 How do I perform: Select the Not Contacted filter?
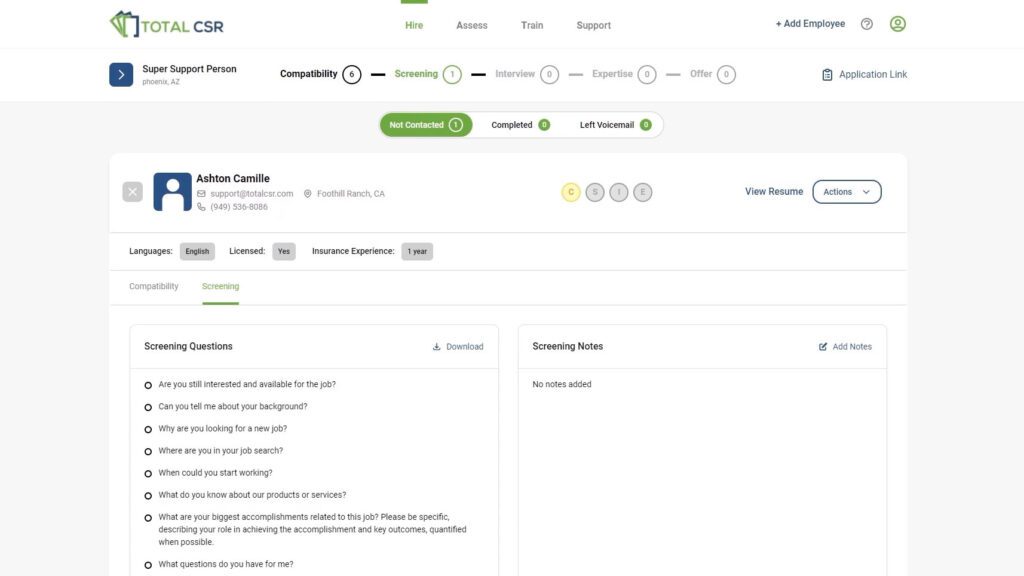coord(424,124)
